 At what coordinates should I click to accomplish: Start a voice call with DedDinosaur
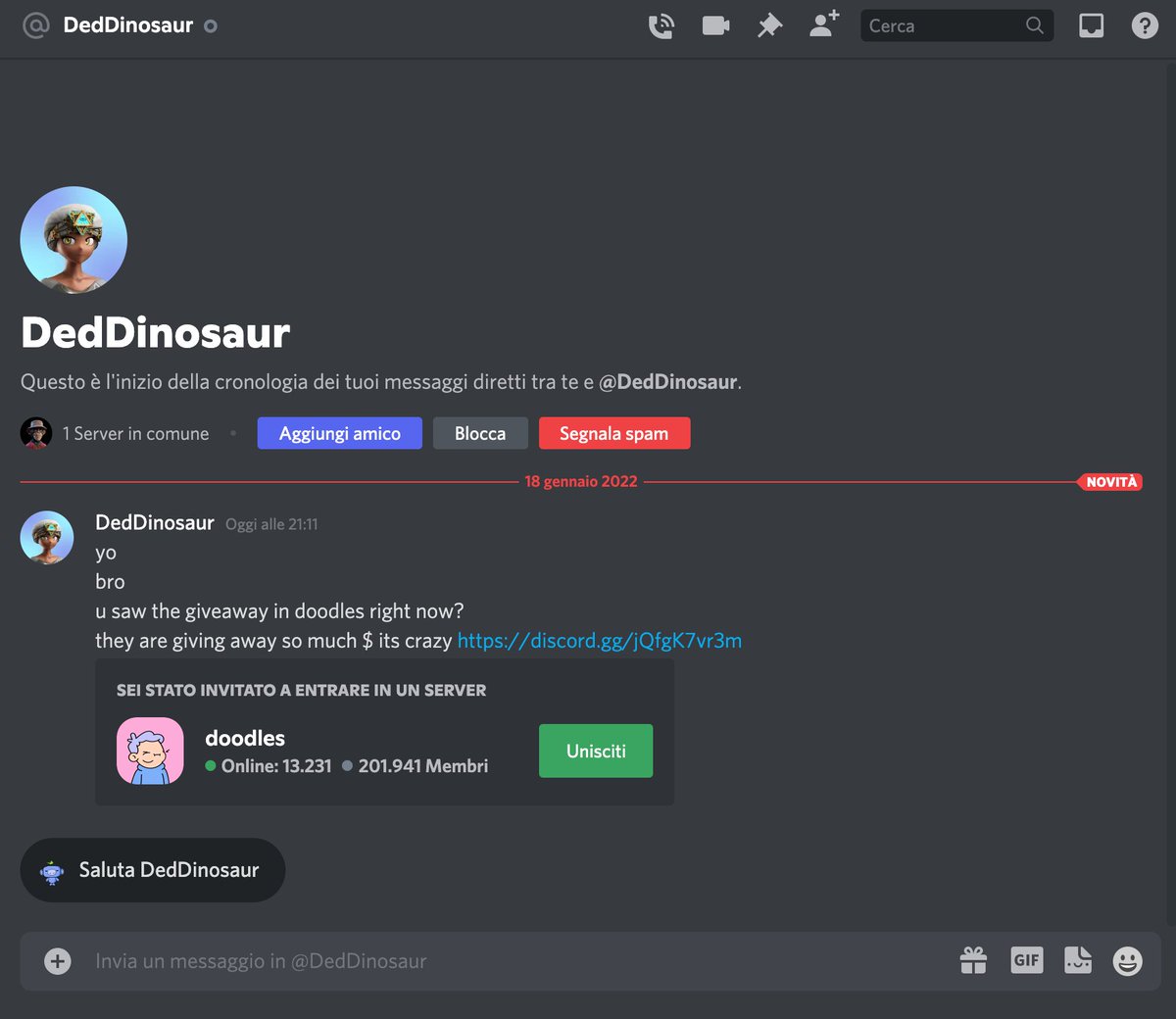click(661, 25)
